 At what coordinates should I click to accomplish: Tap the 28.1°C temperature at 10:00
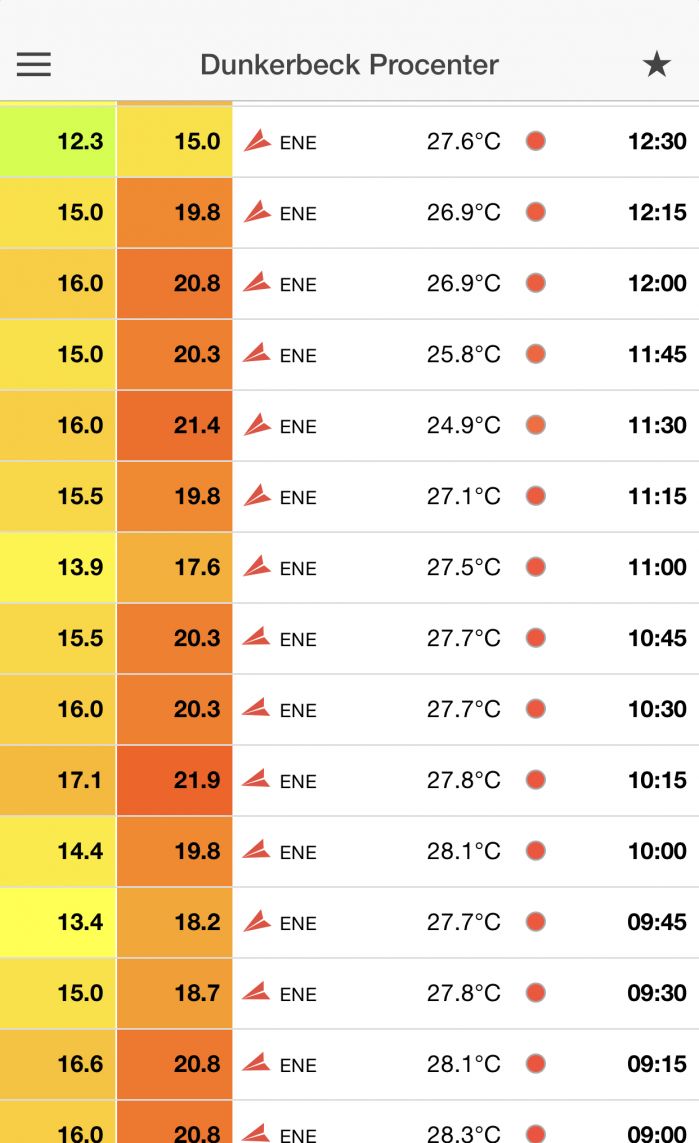click(x=464, y=851)
